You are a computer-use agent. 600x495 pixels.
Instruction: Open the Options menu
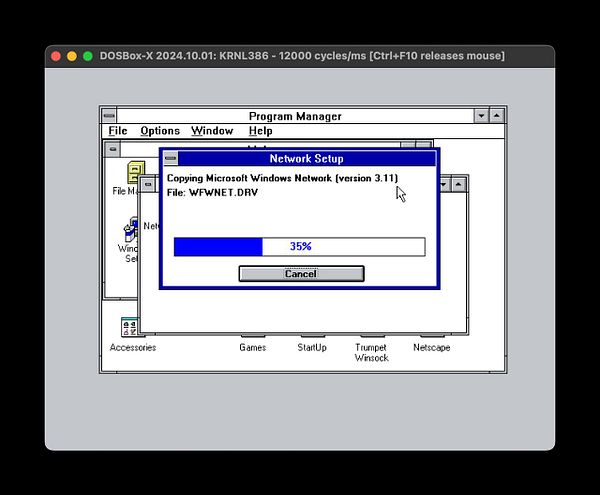click(x=160, y=131)
